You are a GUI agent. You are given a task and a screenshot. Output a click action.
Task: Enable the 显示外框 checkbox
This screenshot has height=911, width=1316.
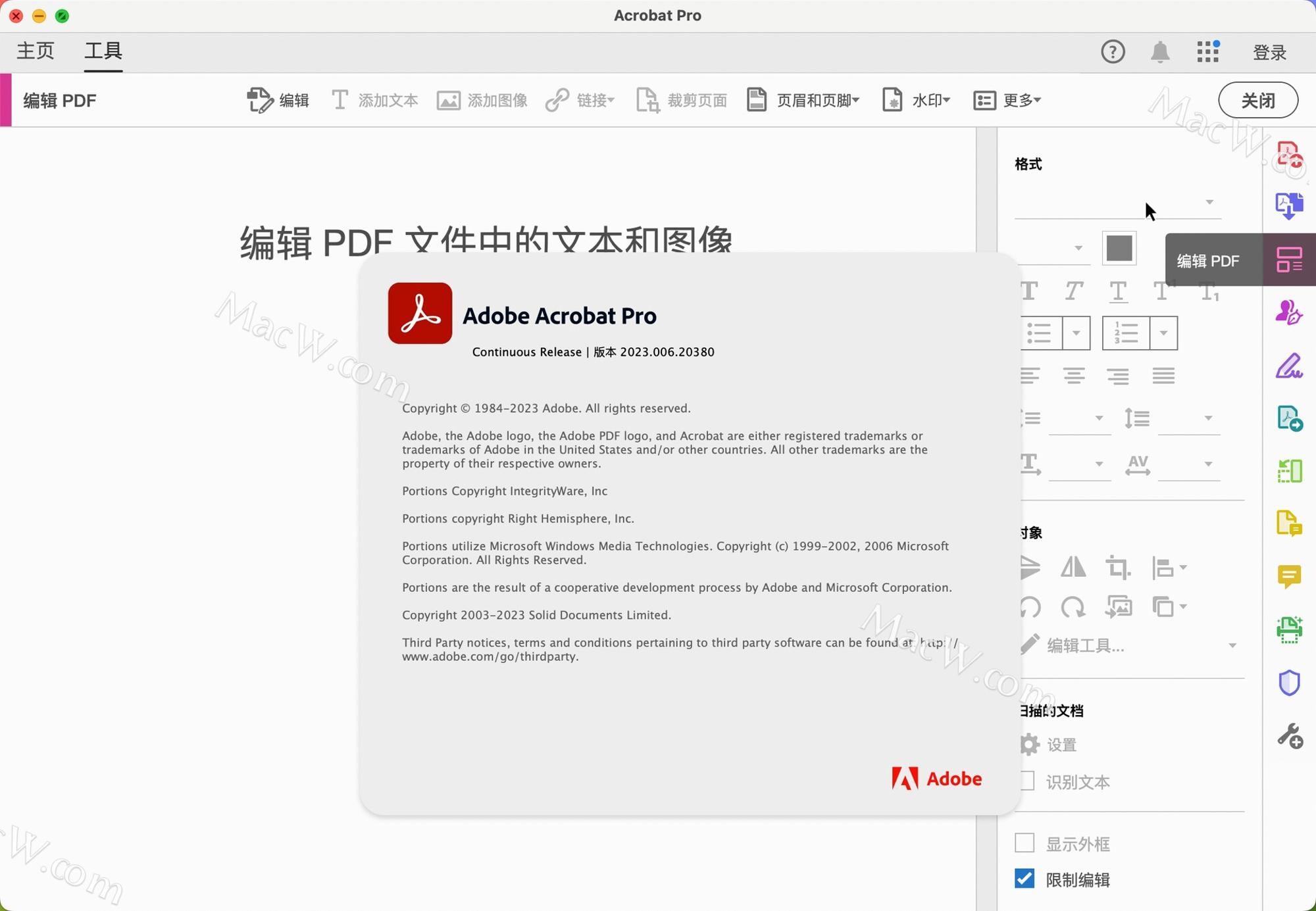[1025, 843]
